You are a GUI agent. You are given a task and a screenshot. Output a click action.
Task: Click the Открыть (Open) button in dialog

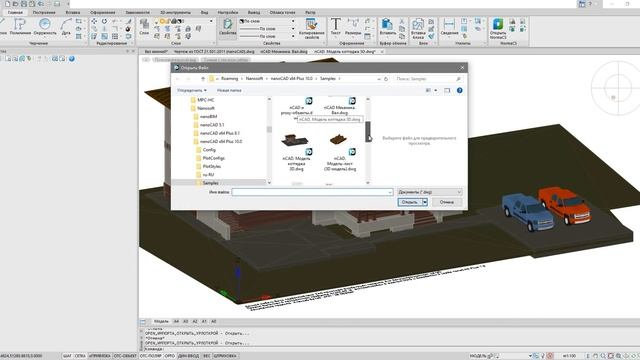410,202
